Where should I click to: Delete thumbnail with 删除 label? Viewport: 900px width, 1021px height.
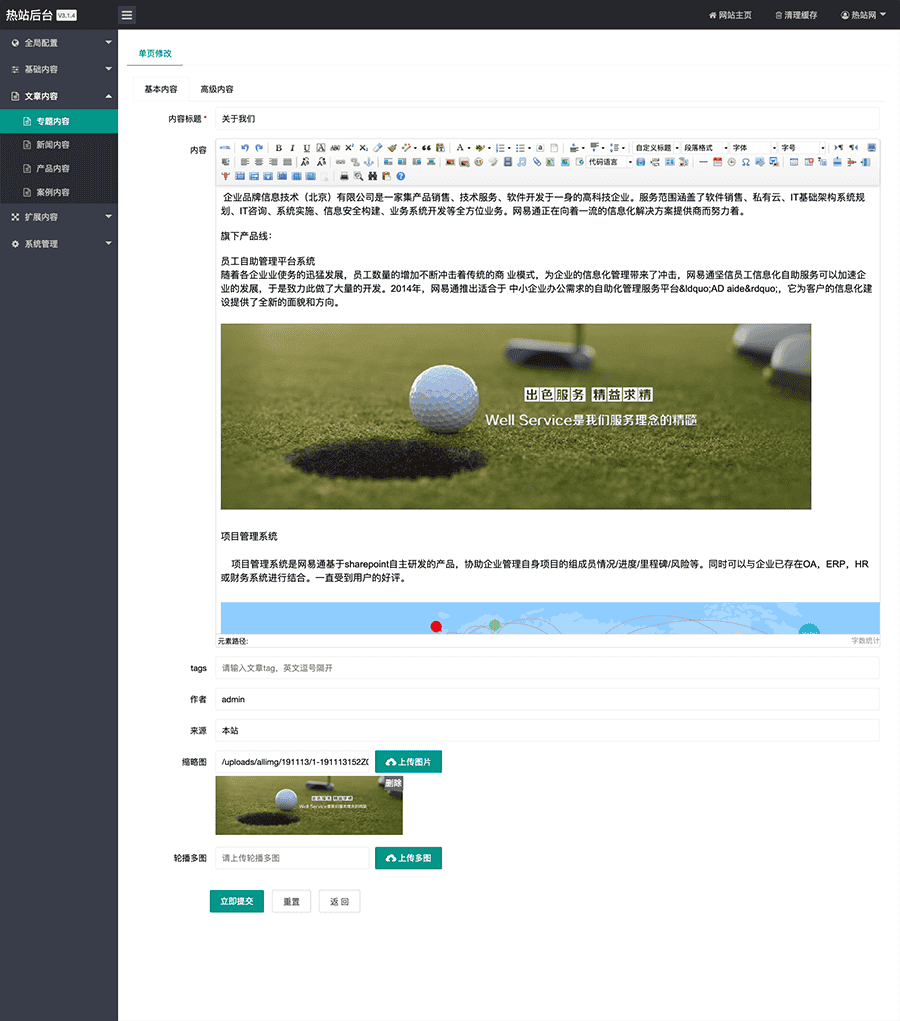(x=393, y=783)
